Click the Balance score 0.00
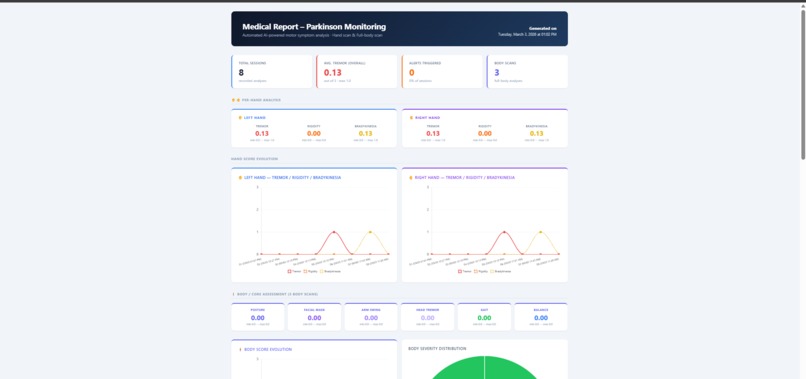Viewport: 806px width, 379px height. click(541, 318)
